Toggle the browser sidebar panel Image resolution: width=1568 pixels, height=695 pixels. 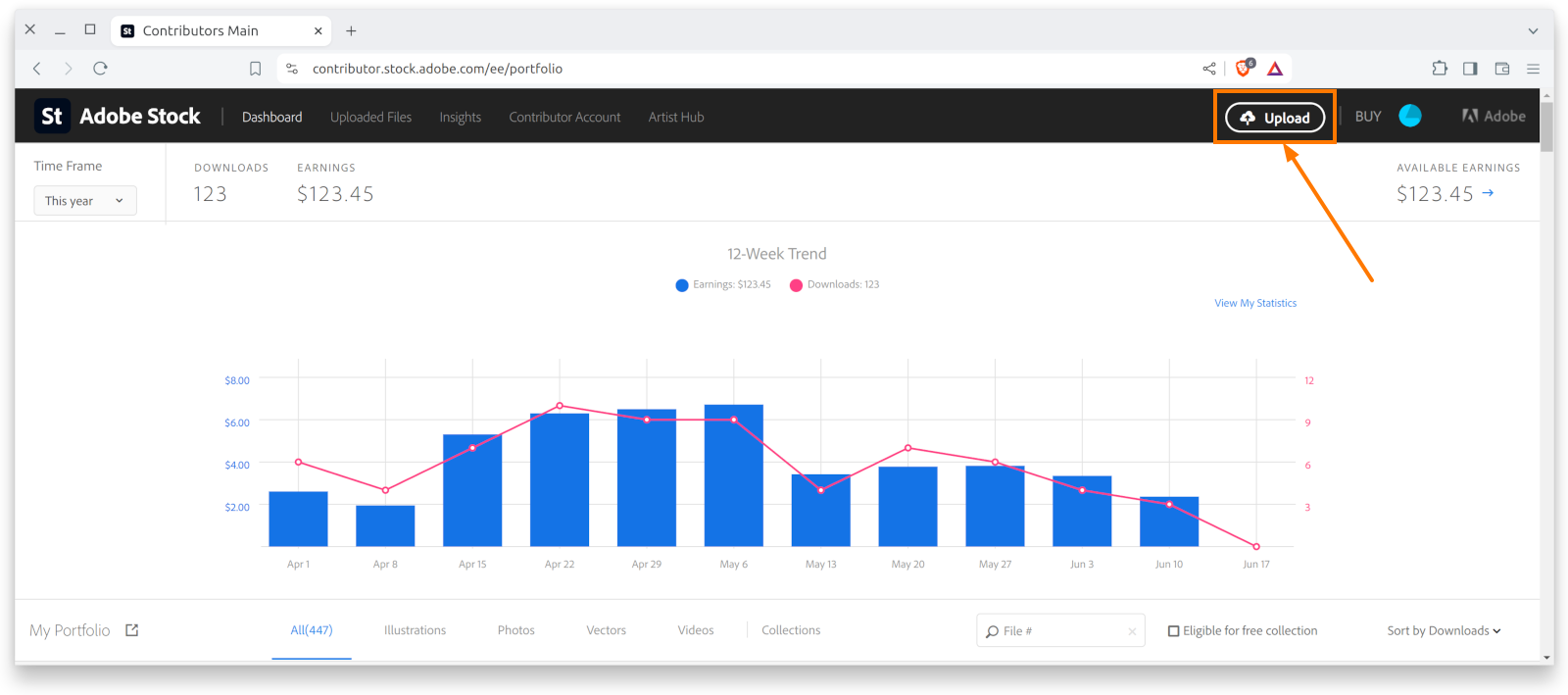pos(1470,69)
